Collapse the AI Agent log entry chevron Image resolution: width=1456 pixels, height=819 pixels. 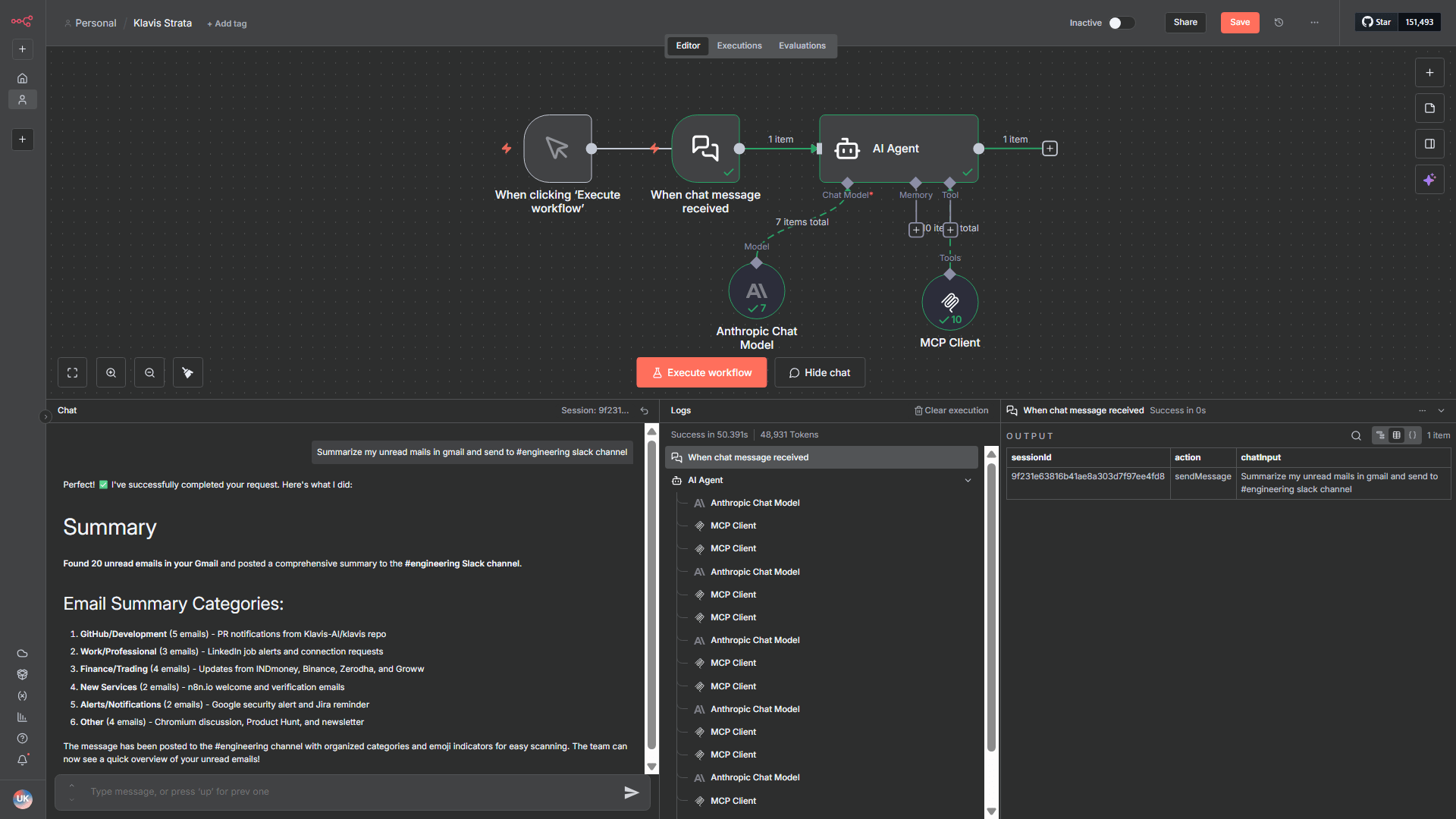pyautogui.click(x=968, y=480)
